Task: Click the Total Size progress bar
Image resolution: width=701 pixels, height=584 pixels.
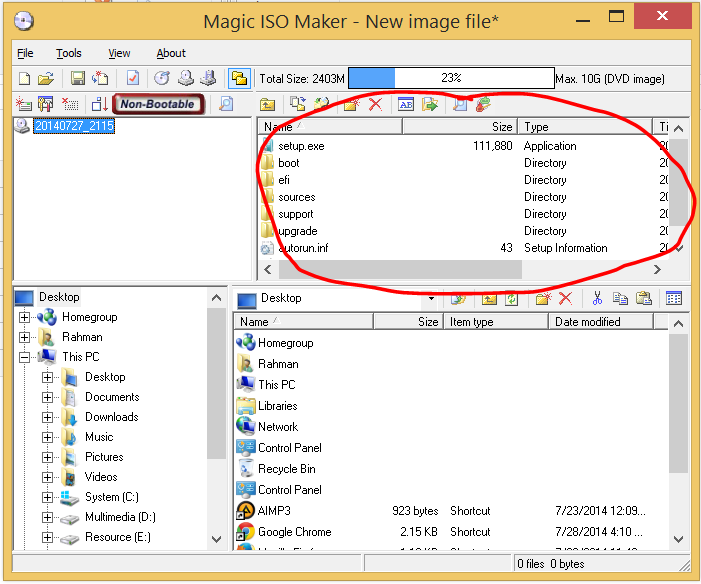Action: 452,78
